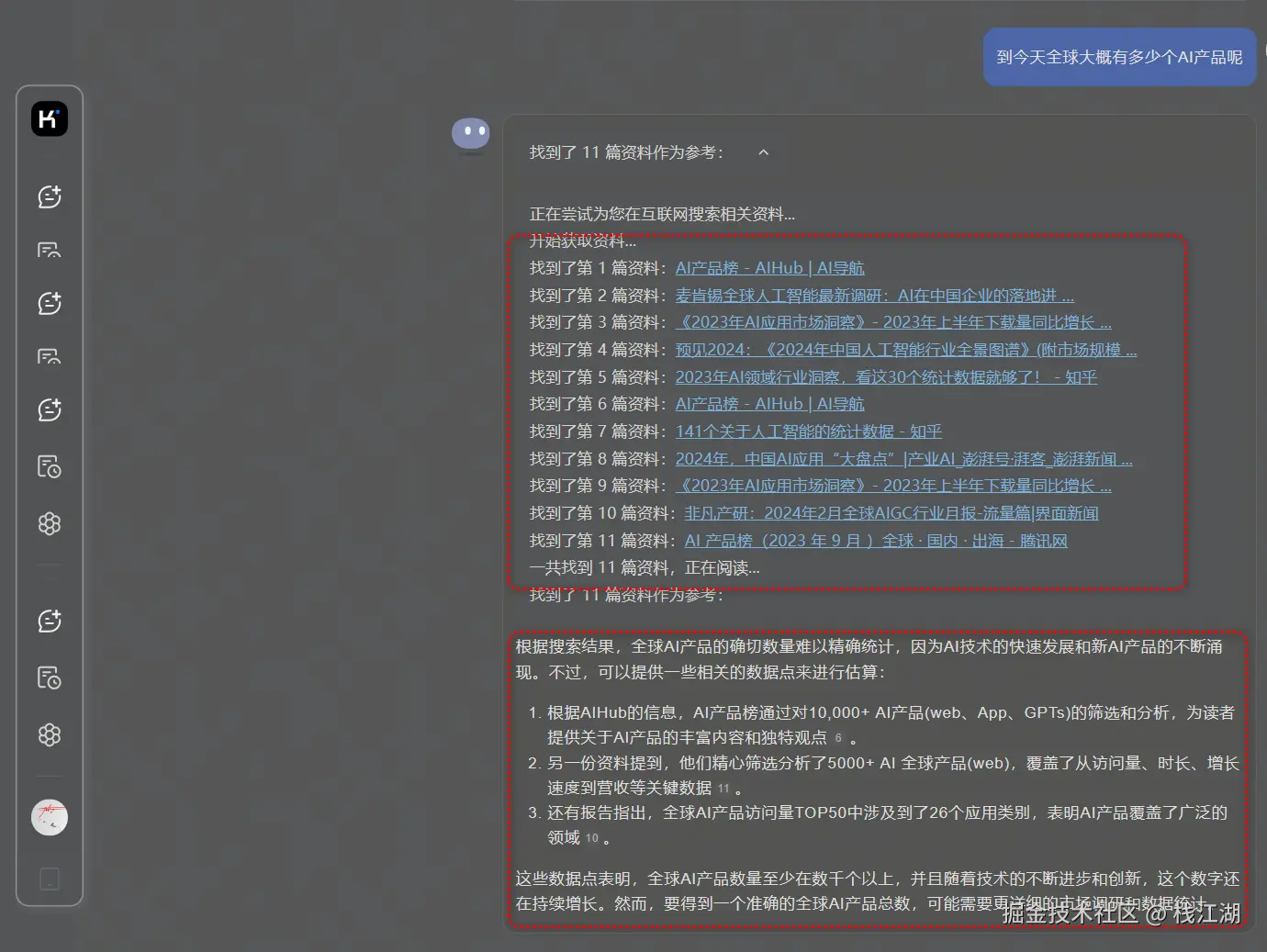Screen dimensions: 1267x952
Task: Open the 2023年AI应用市场洞察 link in 第 9 篇资料 row
Action: [893, 486]
